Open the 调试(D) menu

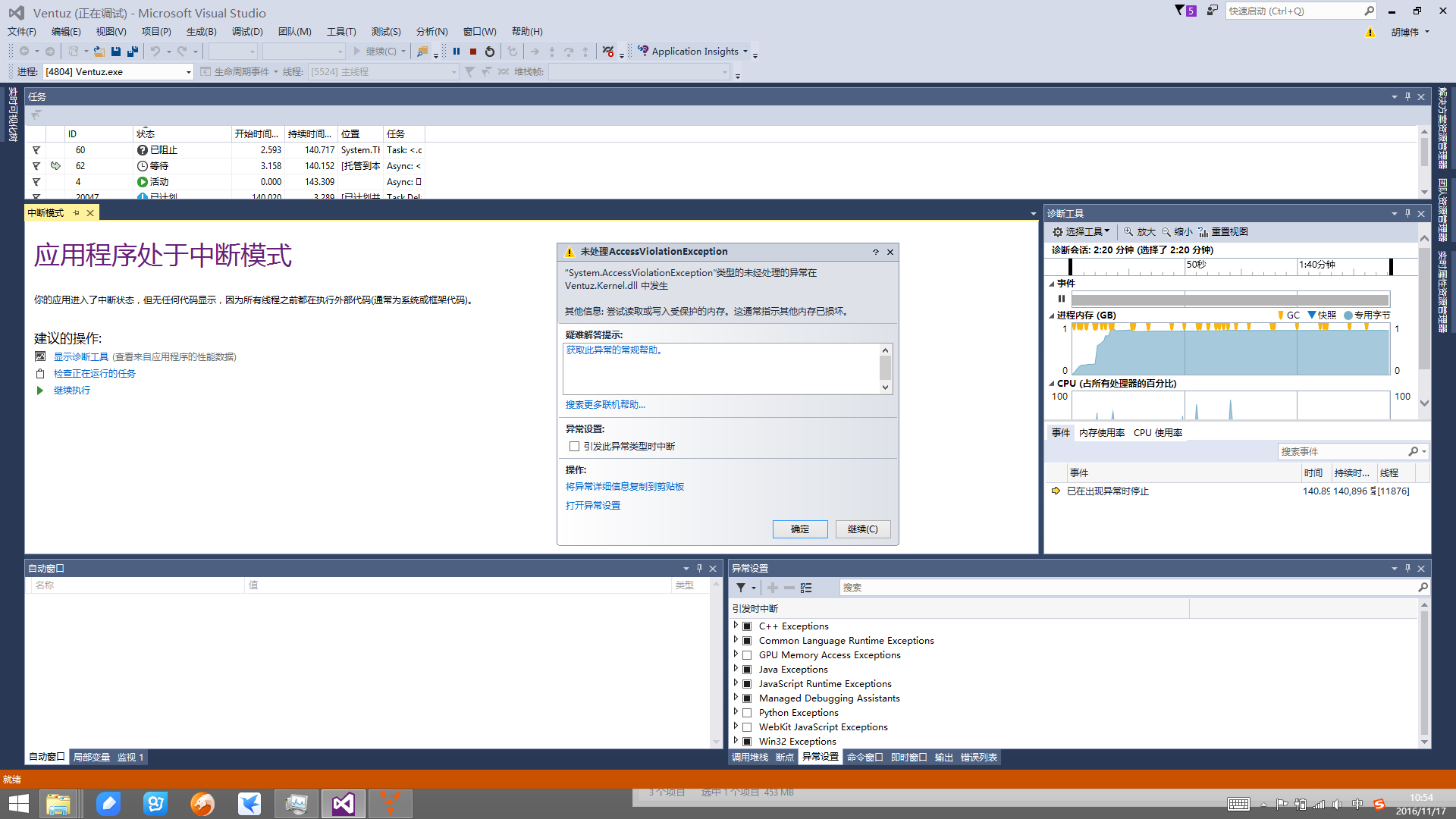[246, 32]
